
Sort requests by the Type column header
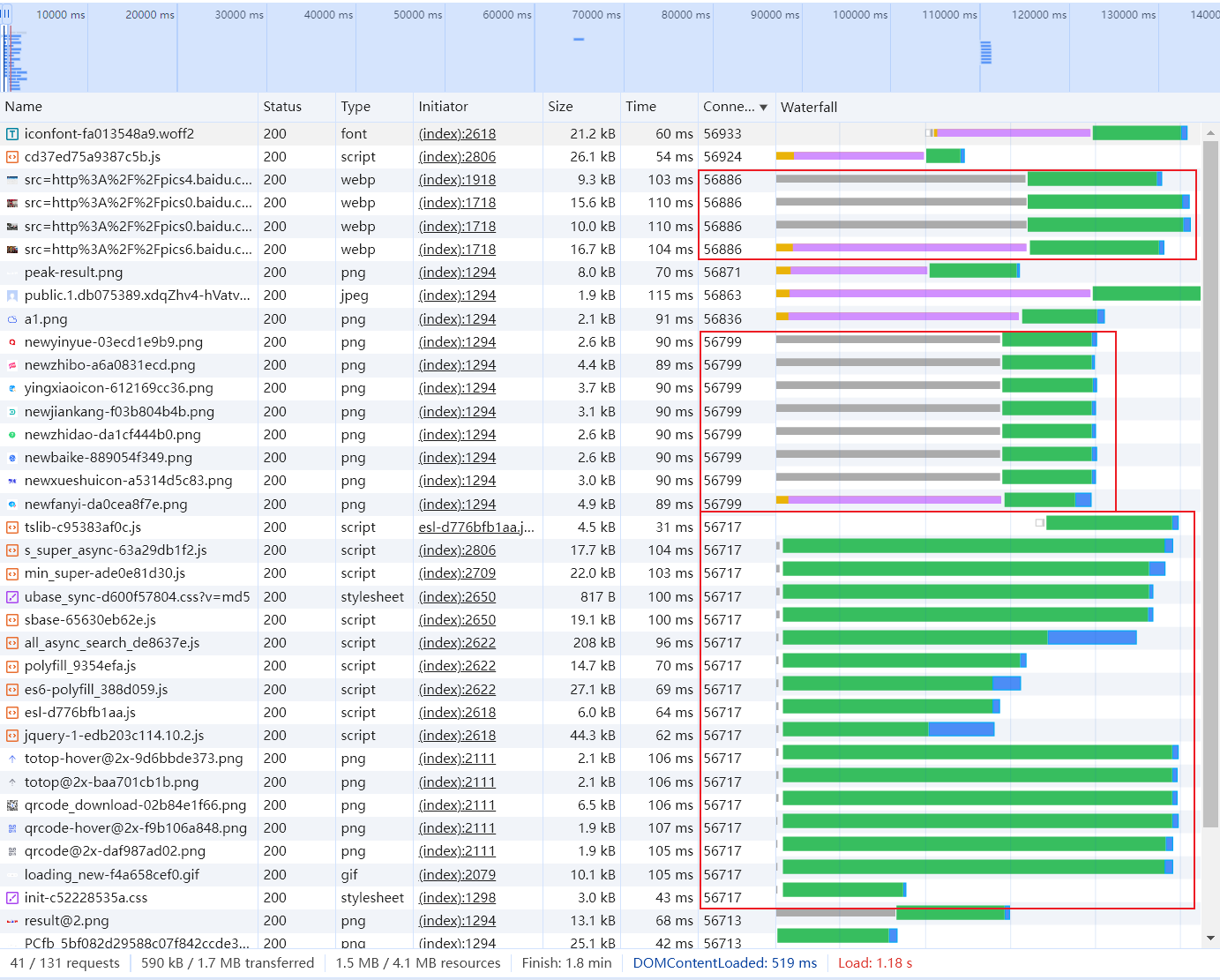pos(374,107)
